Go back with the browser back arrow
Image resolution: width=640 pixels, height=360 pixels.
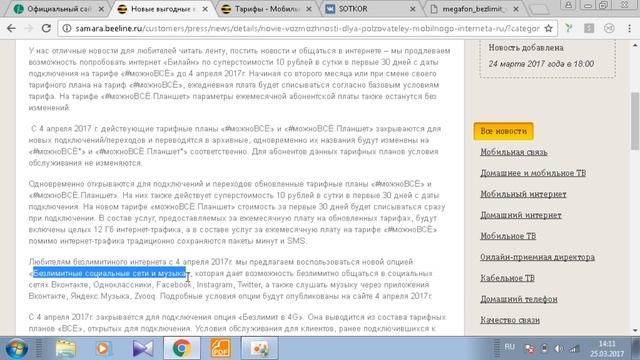point(11,28)
